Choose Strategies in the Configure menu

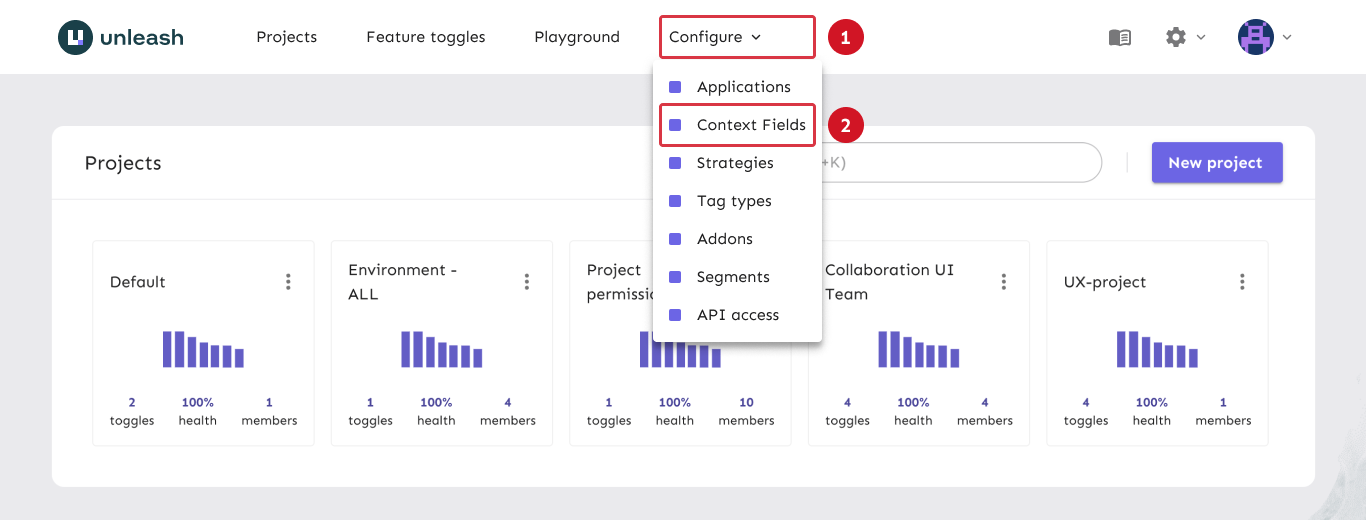click(735, 163)
